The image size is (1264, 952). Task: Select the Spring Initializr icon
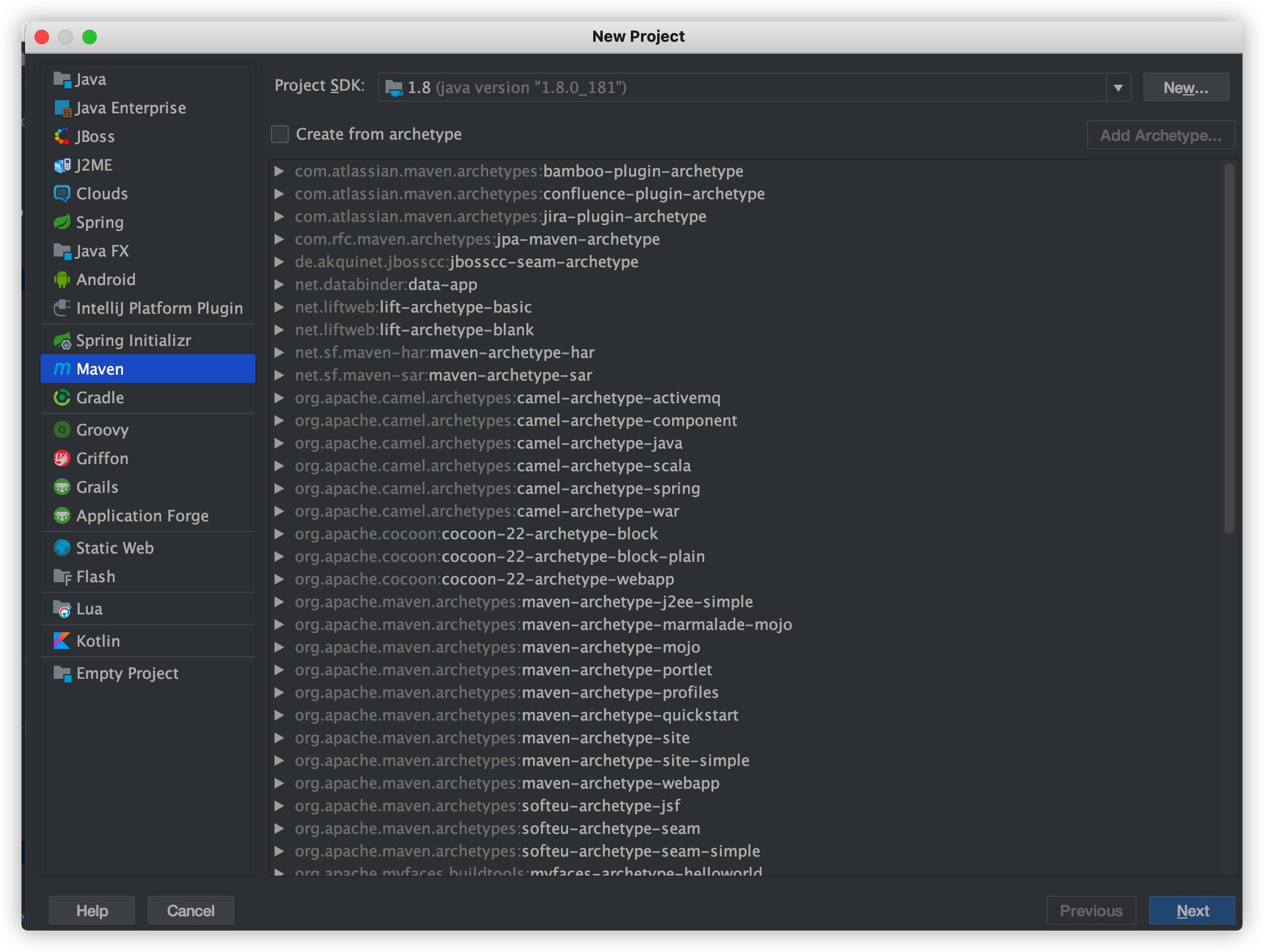pos(62,341)
